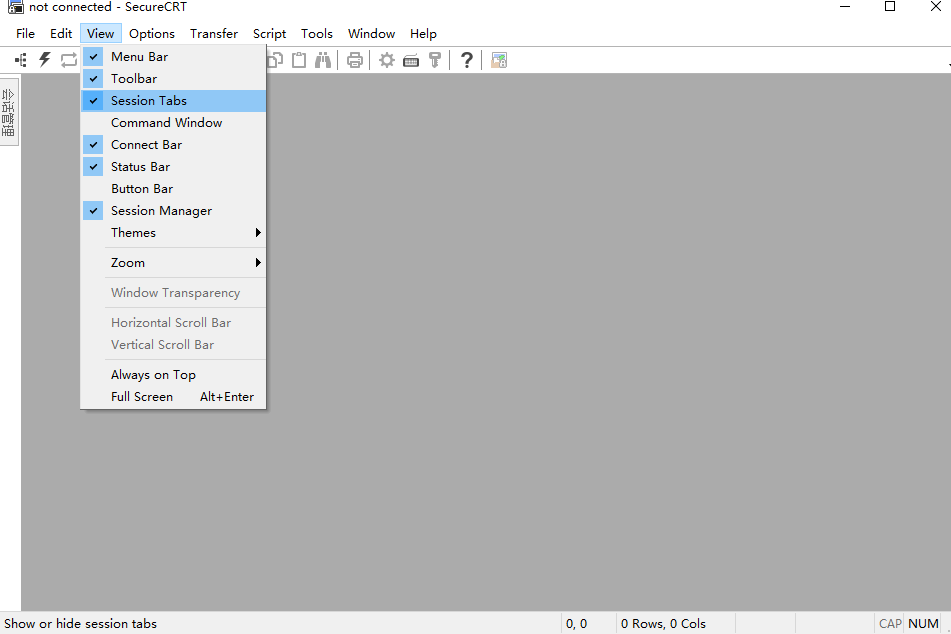Minimize the SecureCRT window
This screenshot has width=951, height=634.
[845, 7]
